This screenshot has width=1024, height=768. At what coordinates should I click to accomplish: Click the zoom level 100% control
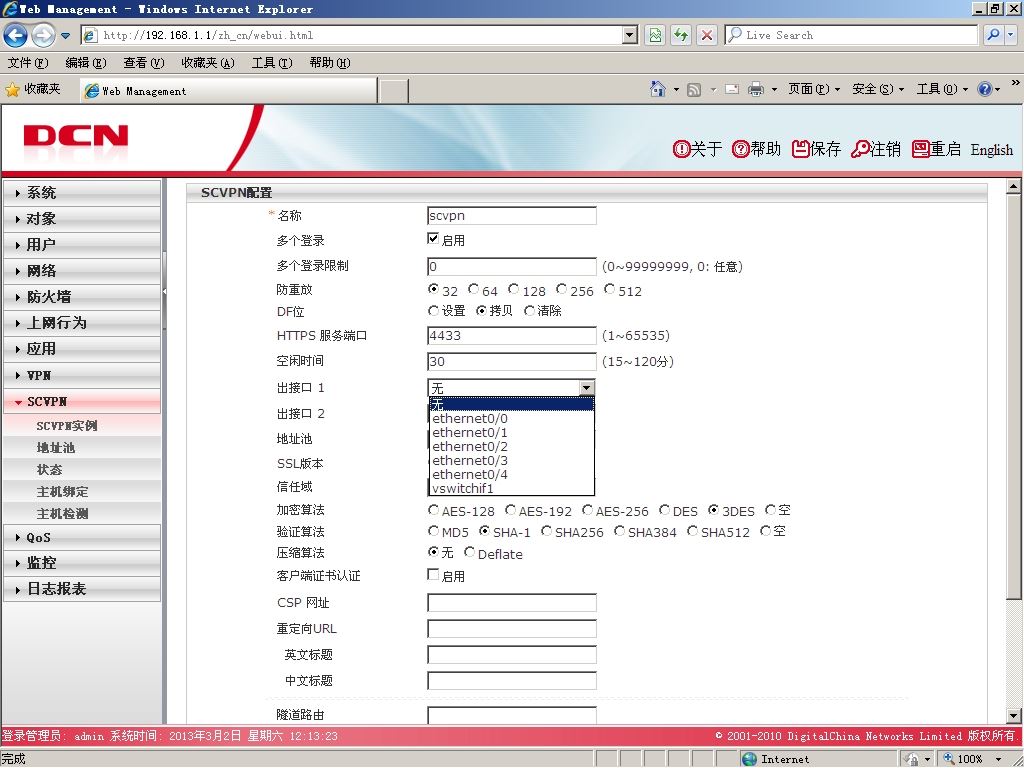click(x=970, y=759)
